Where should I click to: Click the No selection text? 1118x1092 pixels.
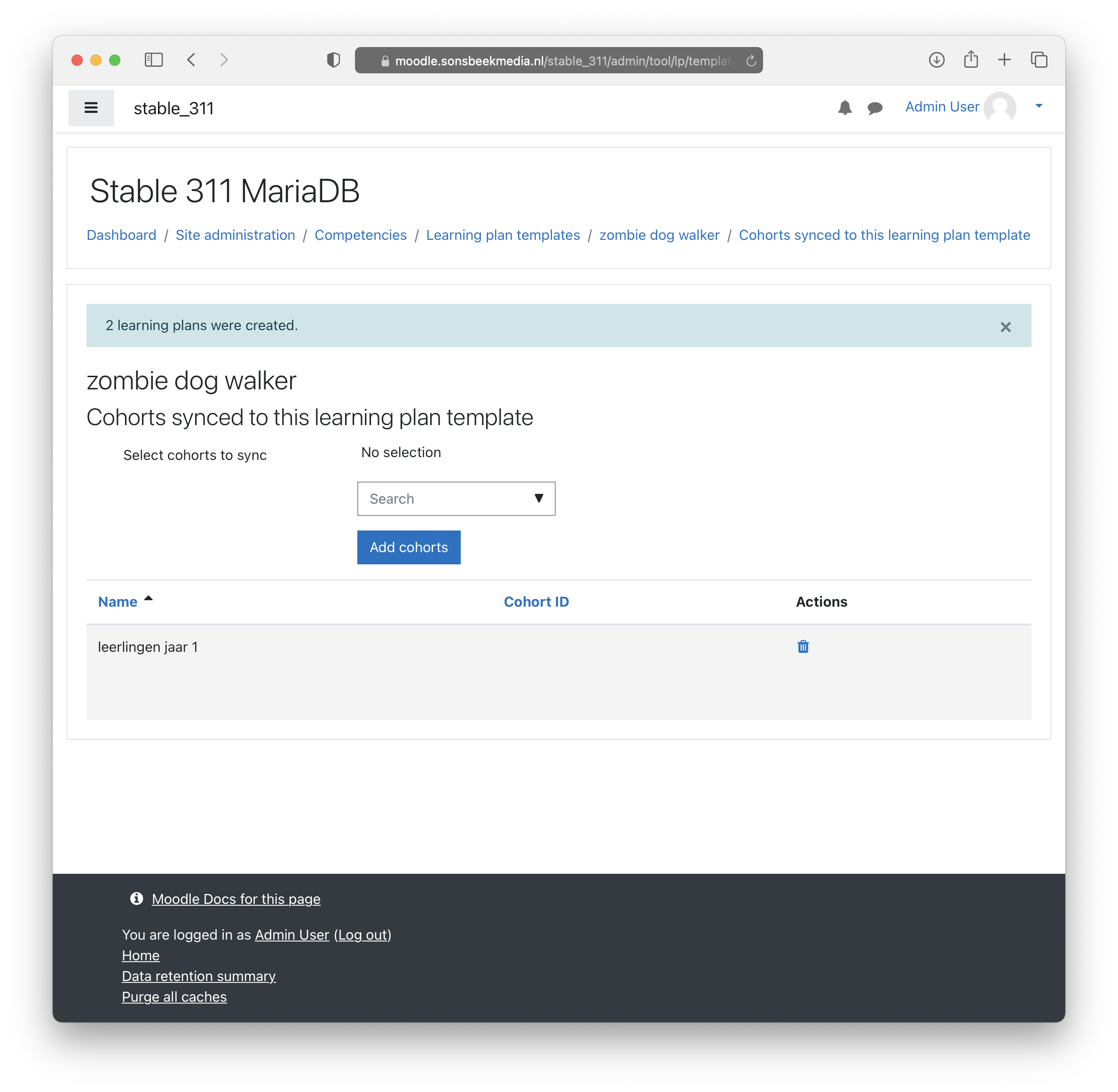(401, 452)
